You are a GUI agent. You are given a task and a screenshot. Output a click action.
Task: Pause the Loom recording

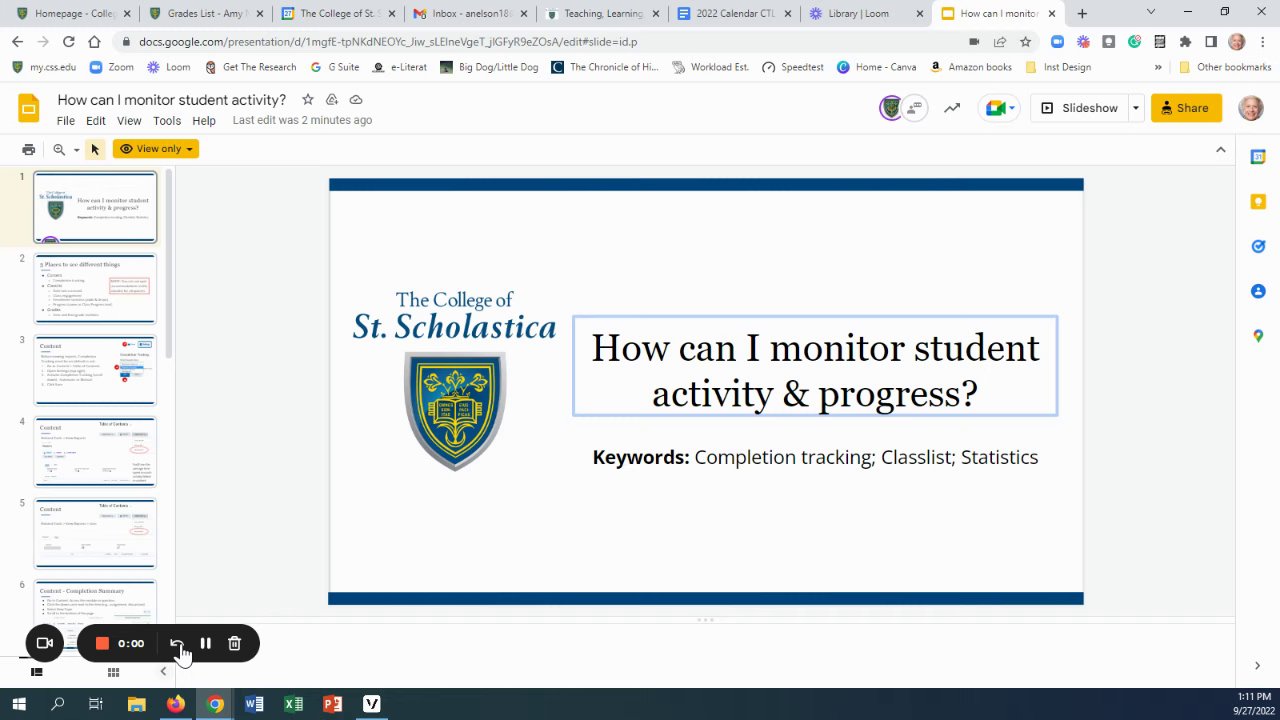(x=205, y=643)
